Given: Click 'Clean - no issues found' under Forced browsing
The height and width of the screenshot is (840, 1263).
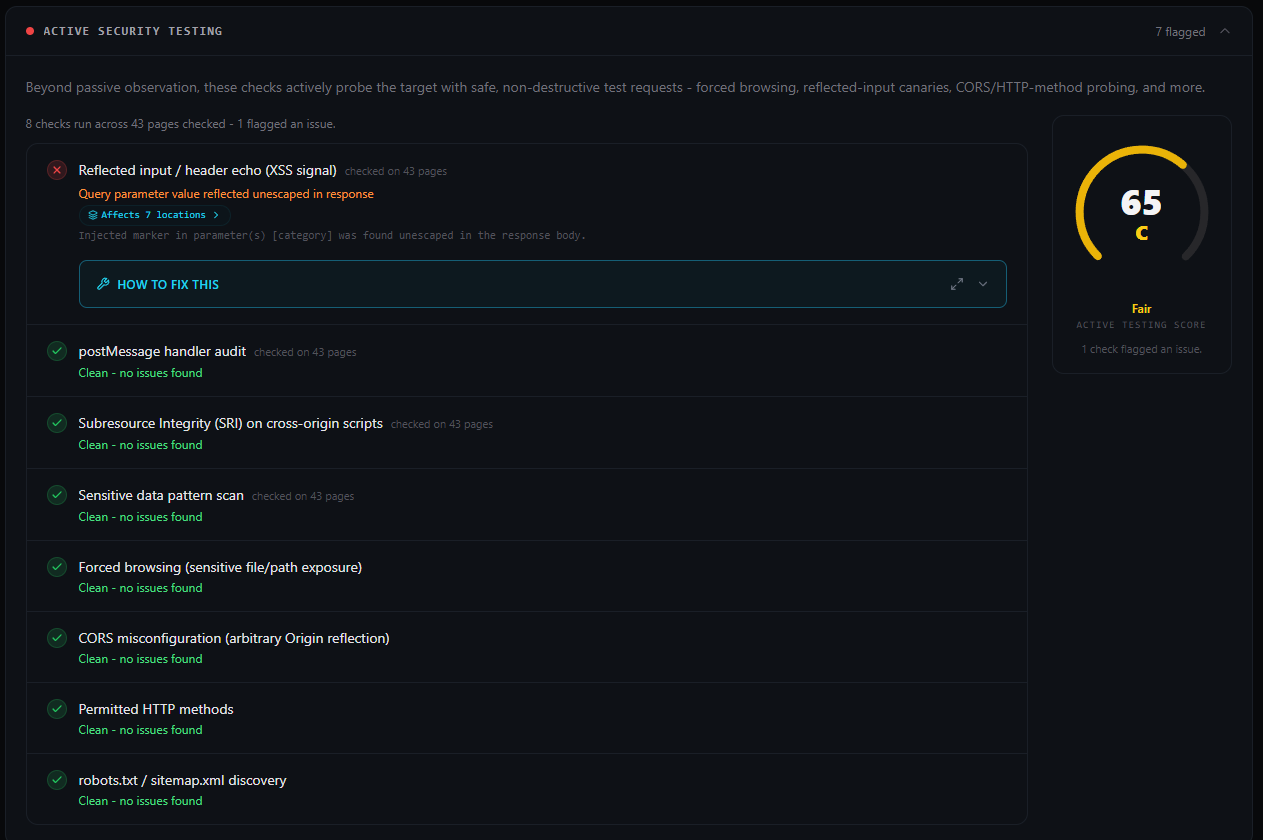Looking at the screenshot, I should click(x=140, y=588).
